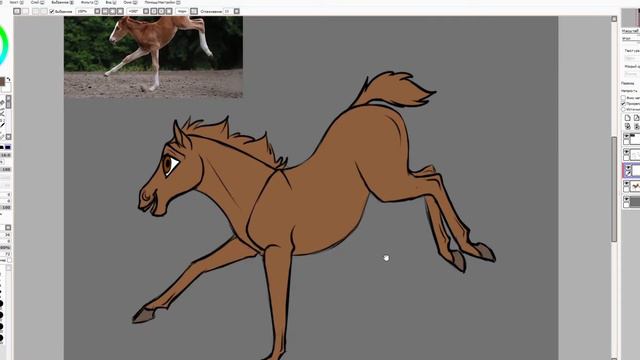Select radio button above the layer buttons
640x360 pixels.
pos(623,109)
